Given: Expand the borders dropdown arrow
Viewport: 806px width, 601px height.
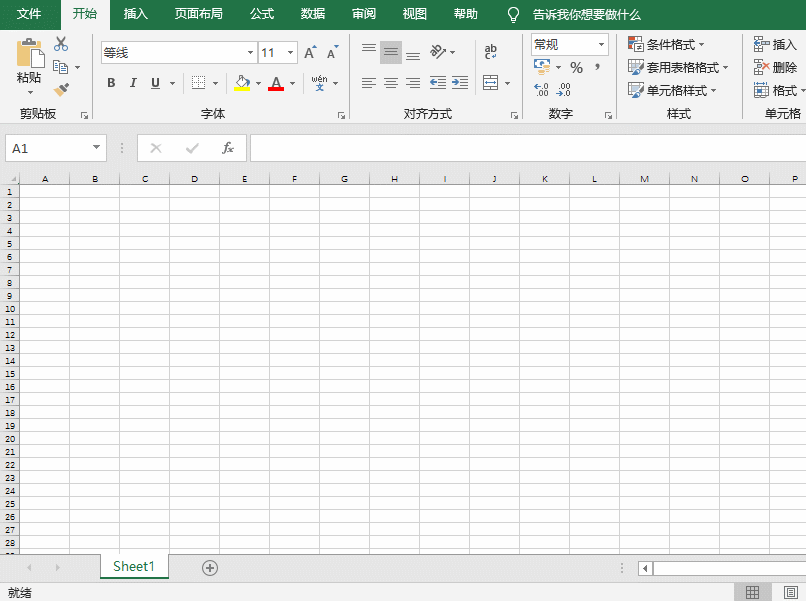Looking at the screenshot, I should 215,83.
